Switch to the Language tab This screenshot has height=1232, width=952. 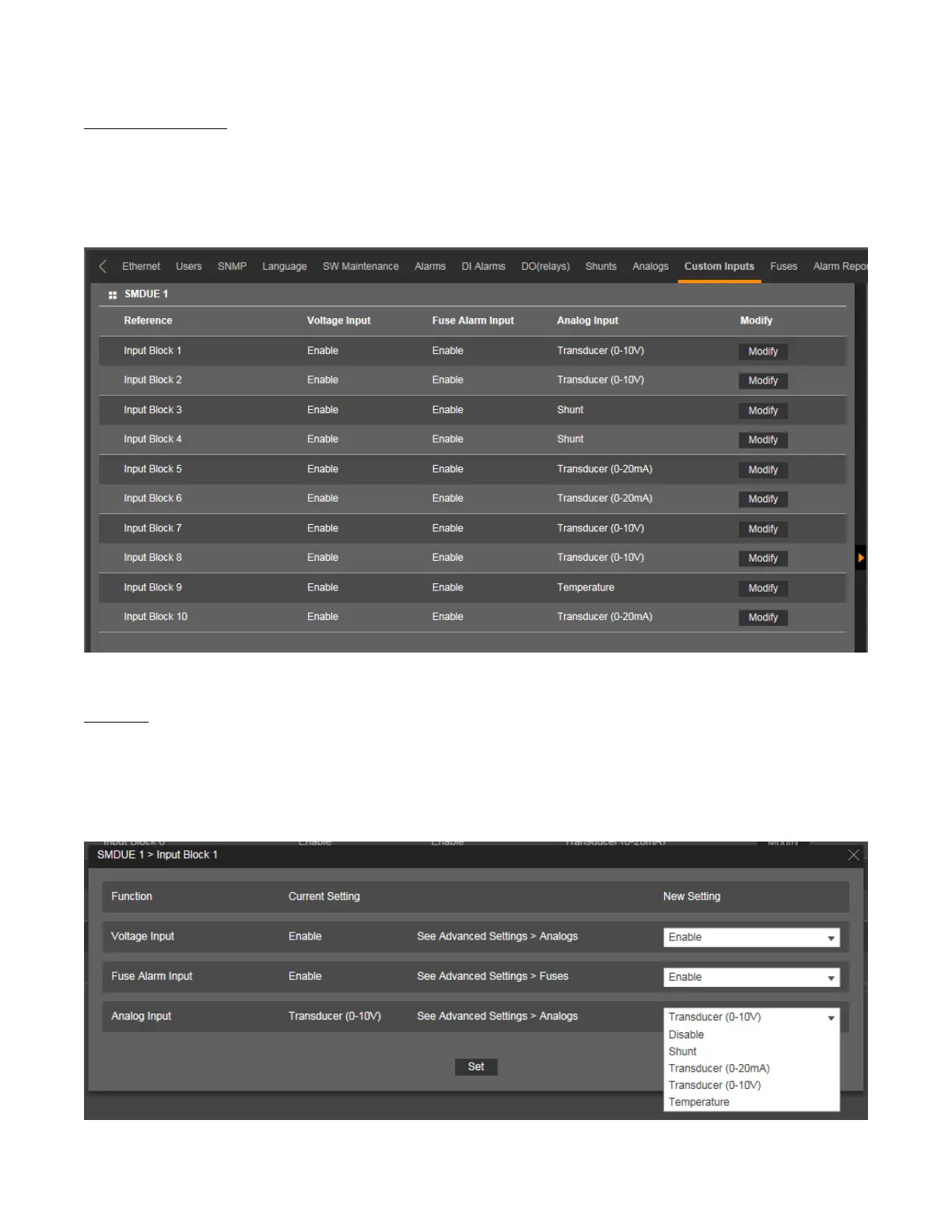(284, 266)
